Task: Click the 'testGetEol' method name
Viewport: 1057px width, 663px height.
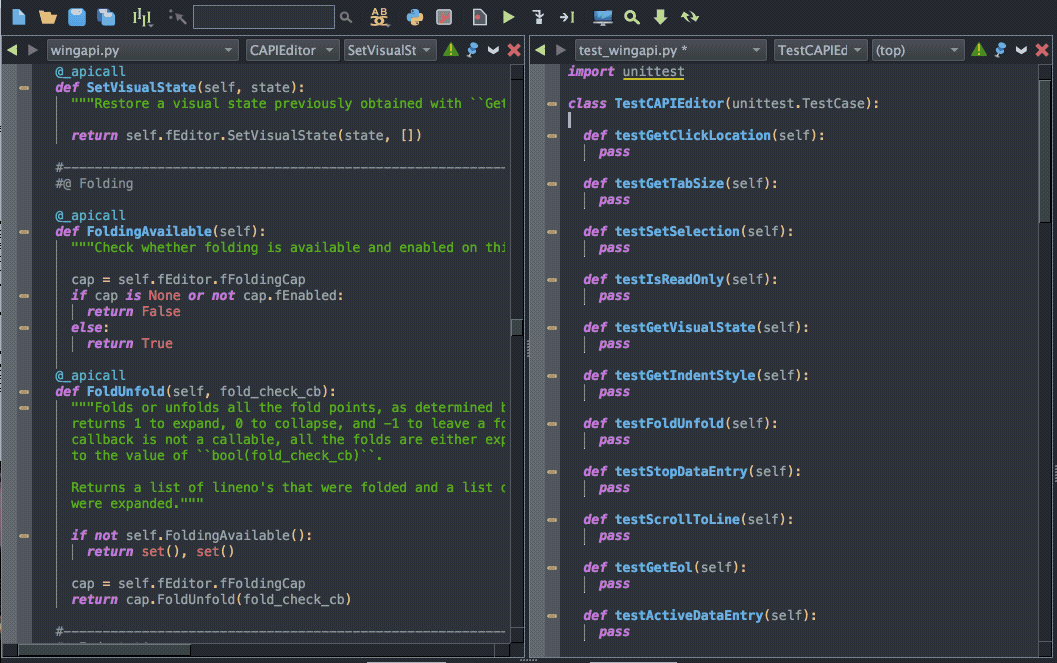Action: click(x=653, y=567)
